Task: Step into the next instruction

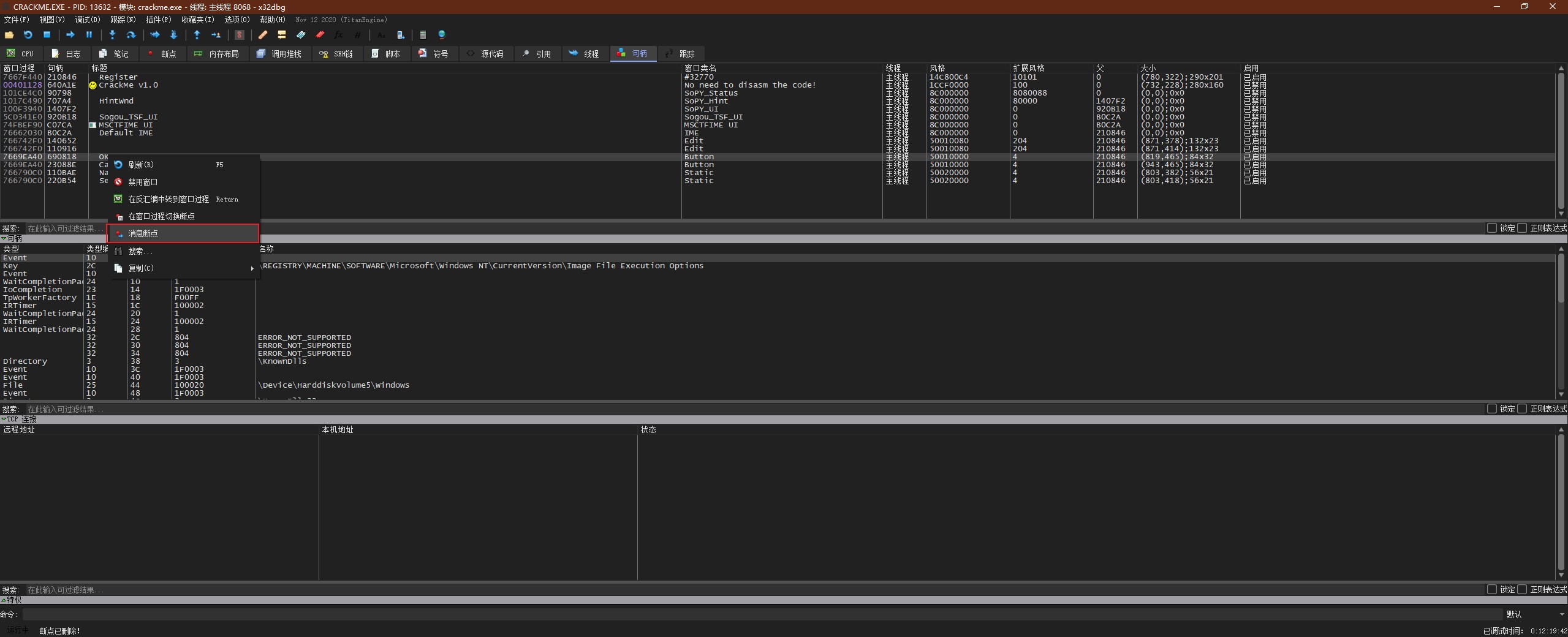Action: [x=112, y=35]
